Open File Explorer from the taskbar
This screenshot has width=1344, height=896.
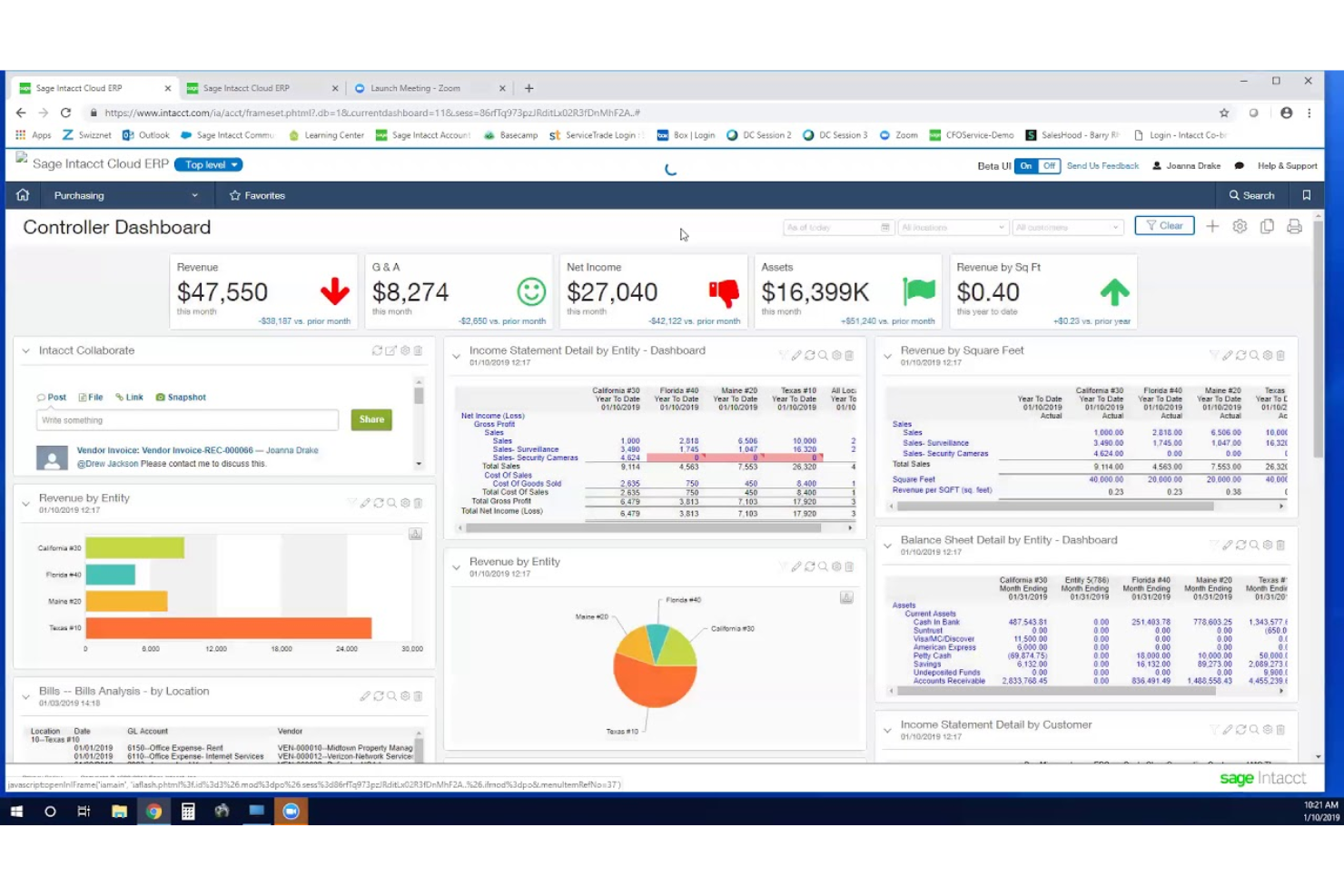(119, 812)
